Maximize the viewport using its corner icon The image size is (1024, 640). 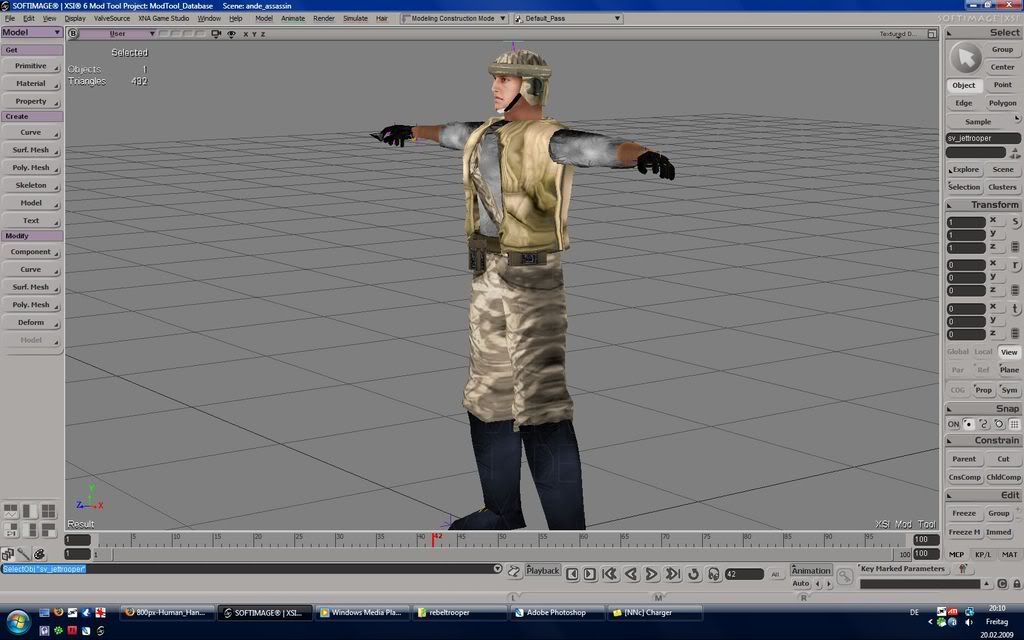932,34
